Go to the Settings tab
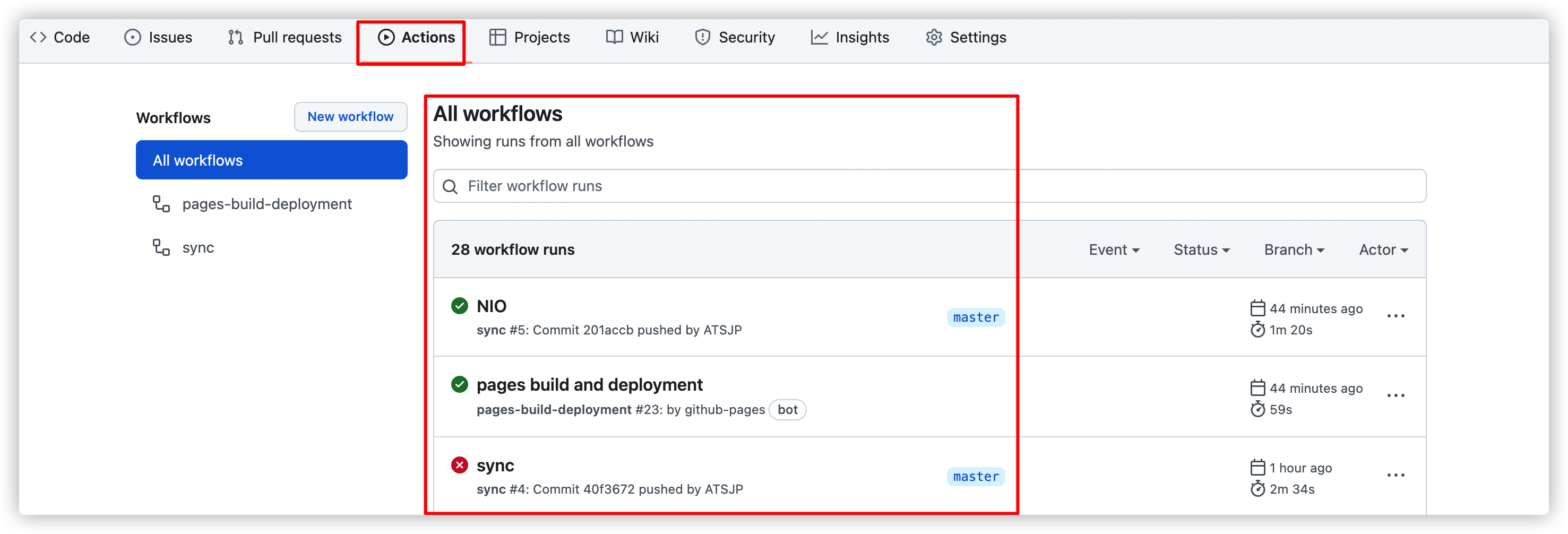Viewport: 1568px width, 534px height. click(x=966, y=37)
